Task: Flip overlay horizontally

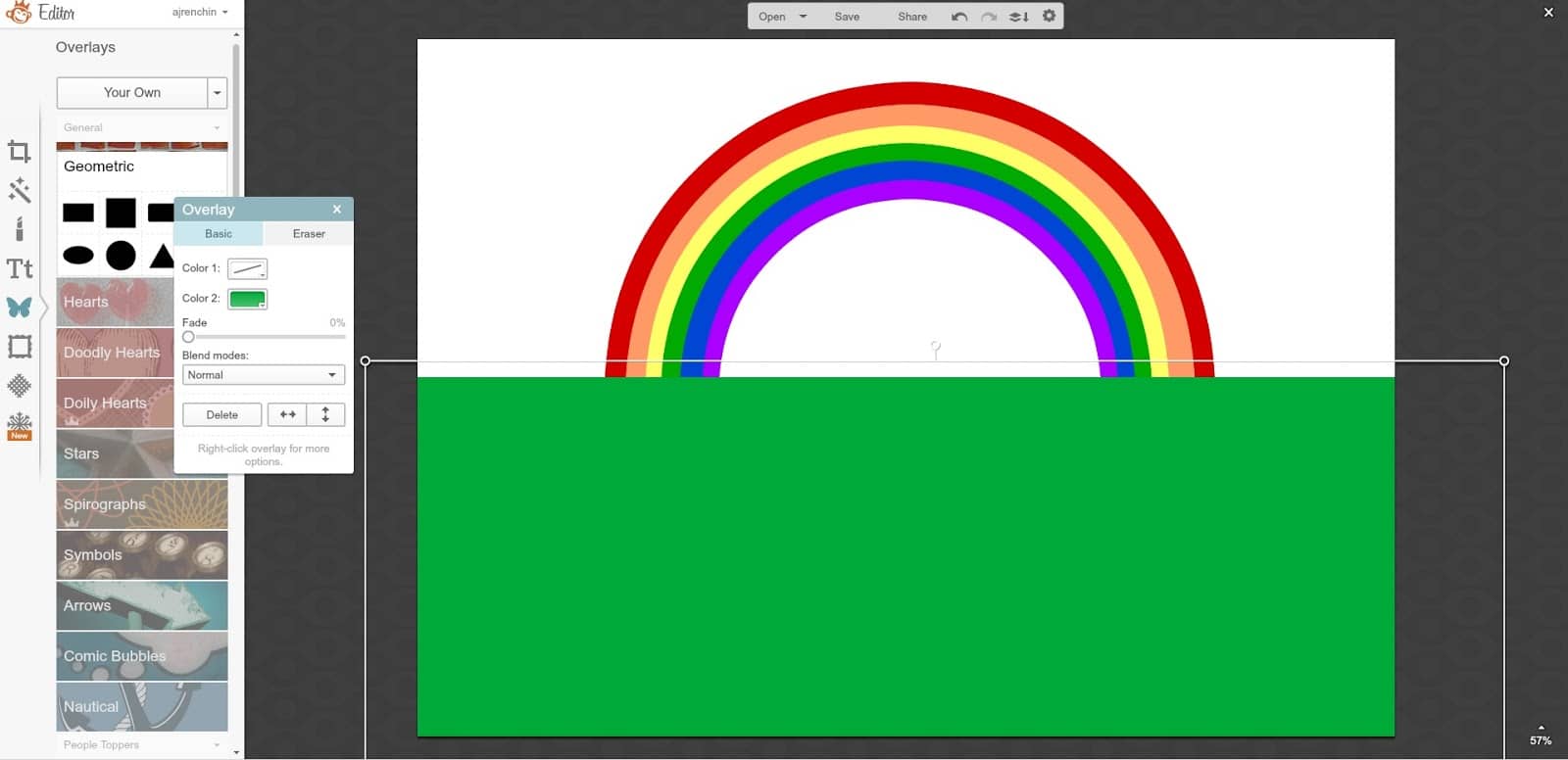Action: click(287, 415)
